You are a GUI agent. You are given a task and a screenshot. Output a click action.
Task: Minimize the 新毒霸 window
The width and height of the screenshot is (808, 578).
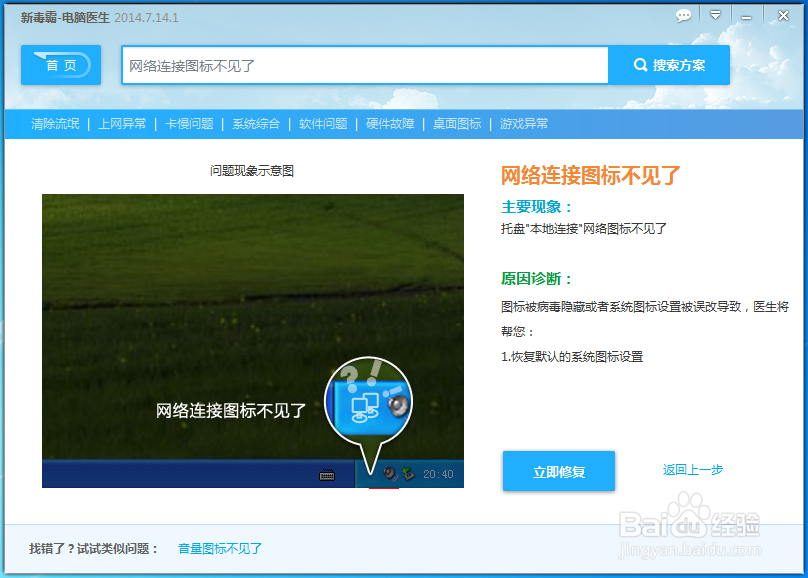pyautogui.click(x=746, y=17)
